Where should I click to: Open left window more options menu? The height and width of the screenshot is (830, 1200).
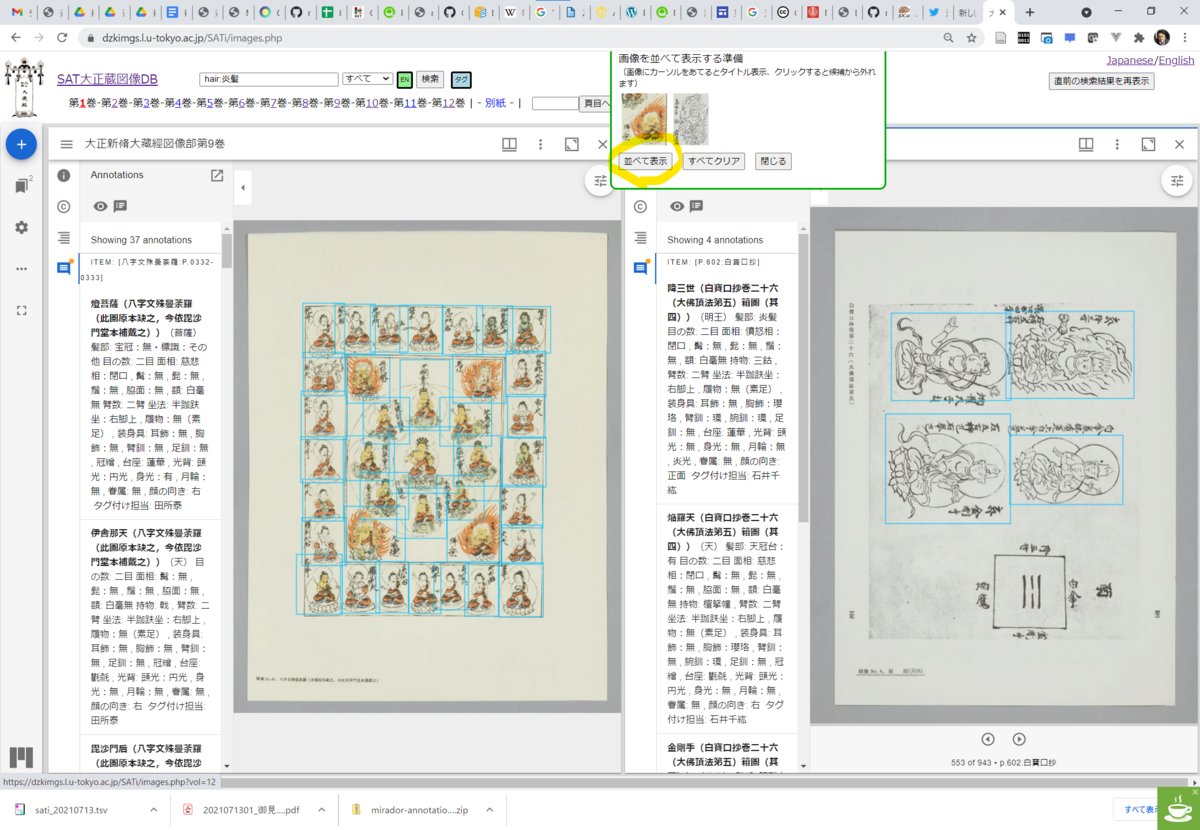click(540, 144)
